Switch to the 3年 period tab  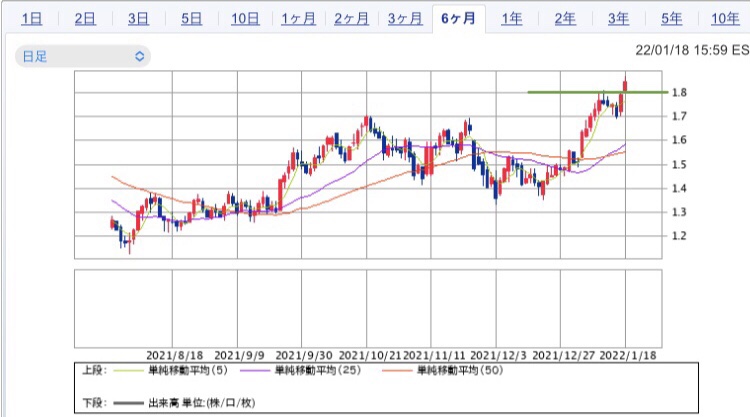(618, 19)
